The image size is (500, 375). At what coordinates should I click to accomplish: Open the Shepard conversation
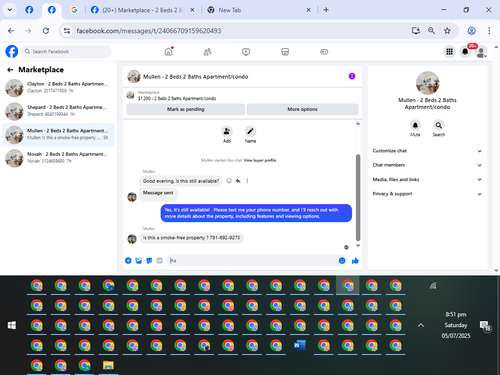click(59, 111)
